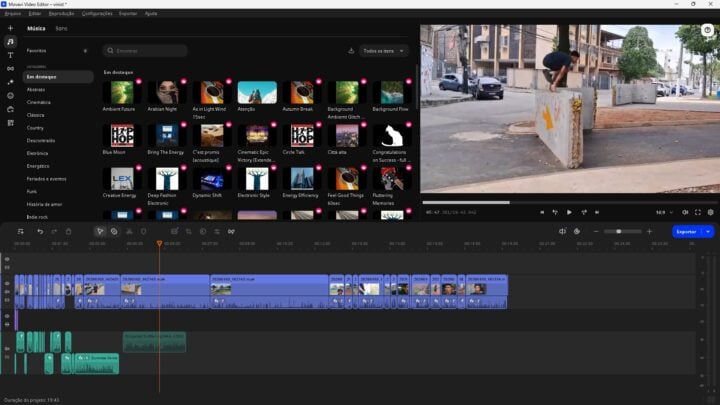The image size is (720, 405).
Task: Switch to the Sons tab
Action: coord(62,29)
